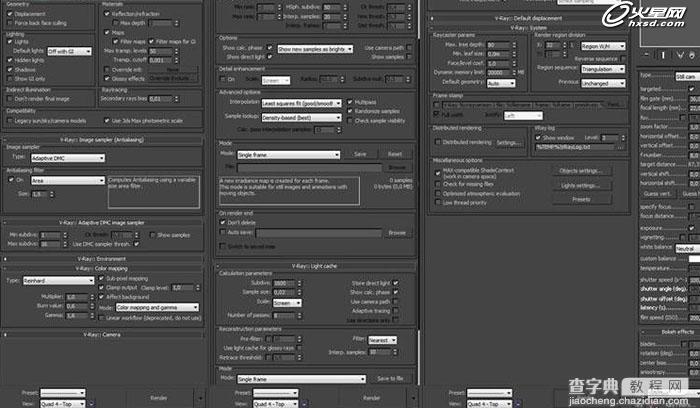Click the Light cache Subdivs input field
Viewport: 700px width, 408px height.
pos(283,283)
